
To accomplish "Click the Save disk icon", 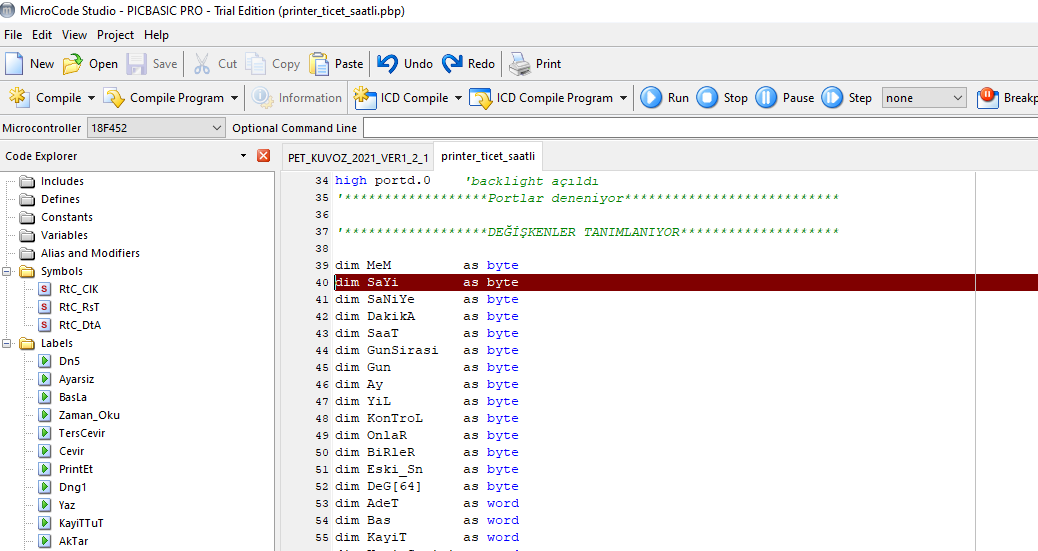I will click(136, 64).
